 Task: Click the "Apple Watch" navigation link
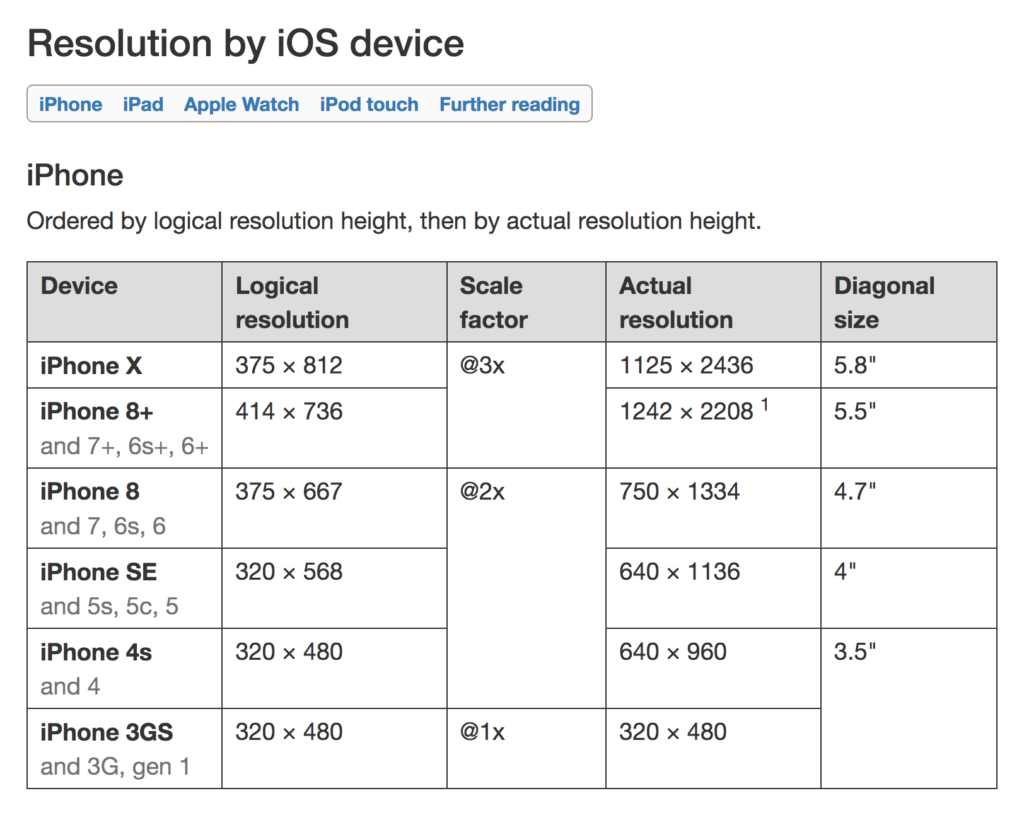click(241, 104)
